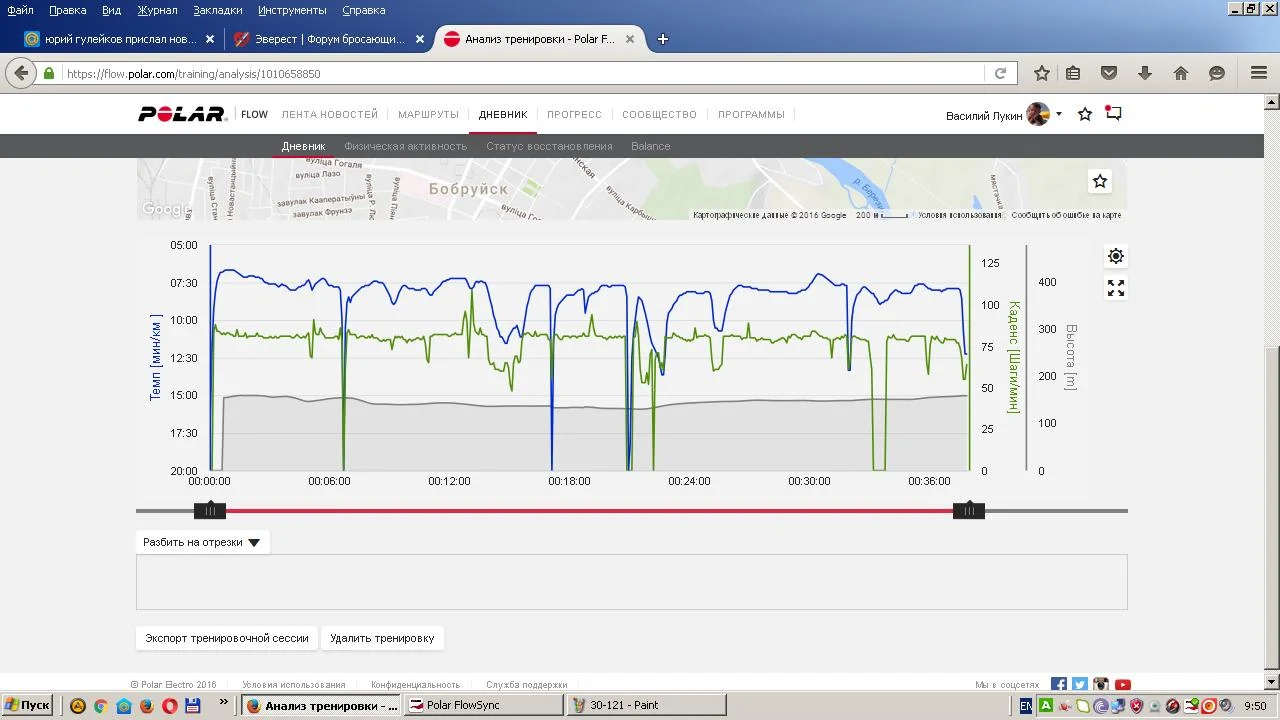Open Firefox hamburger menu
Viewport: 1280px width, 720px height.
[1259, 73]
